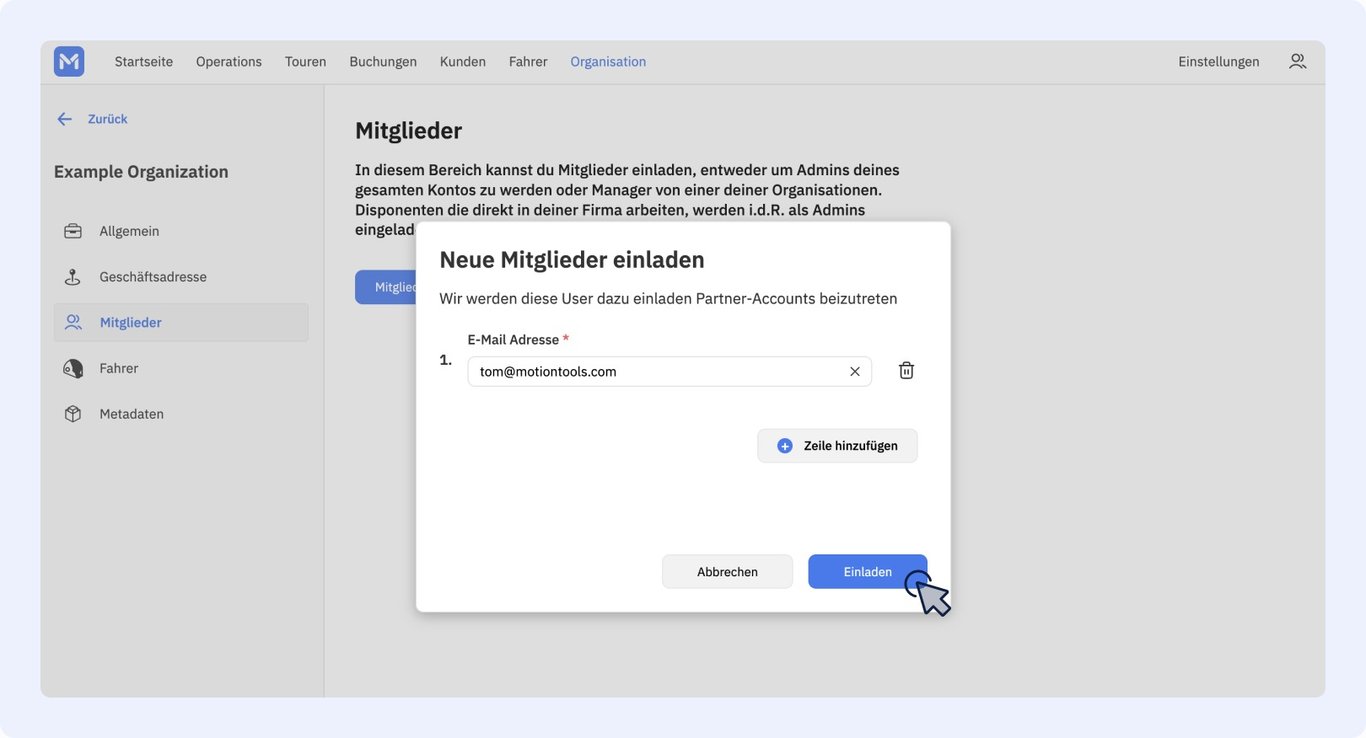Click the Abbrechen button
This screenshot has height=738, width=1366.
[x=727, y=572]
